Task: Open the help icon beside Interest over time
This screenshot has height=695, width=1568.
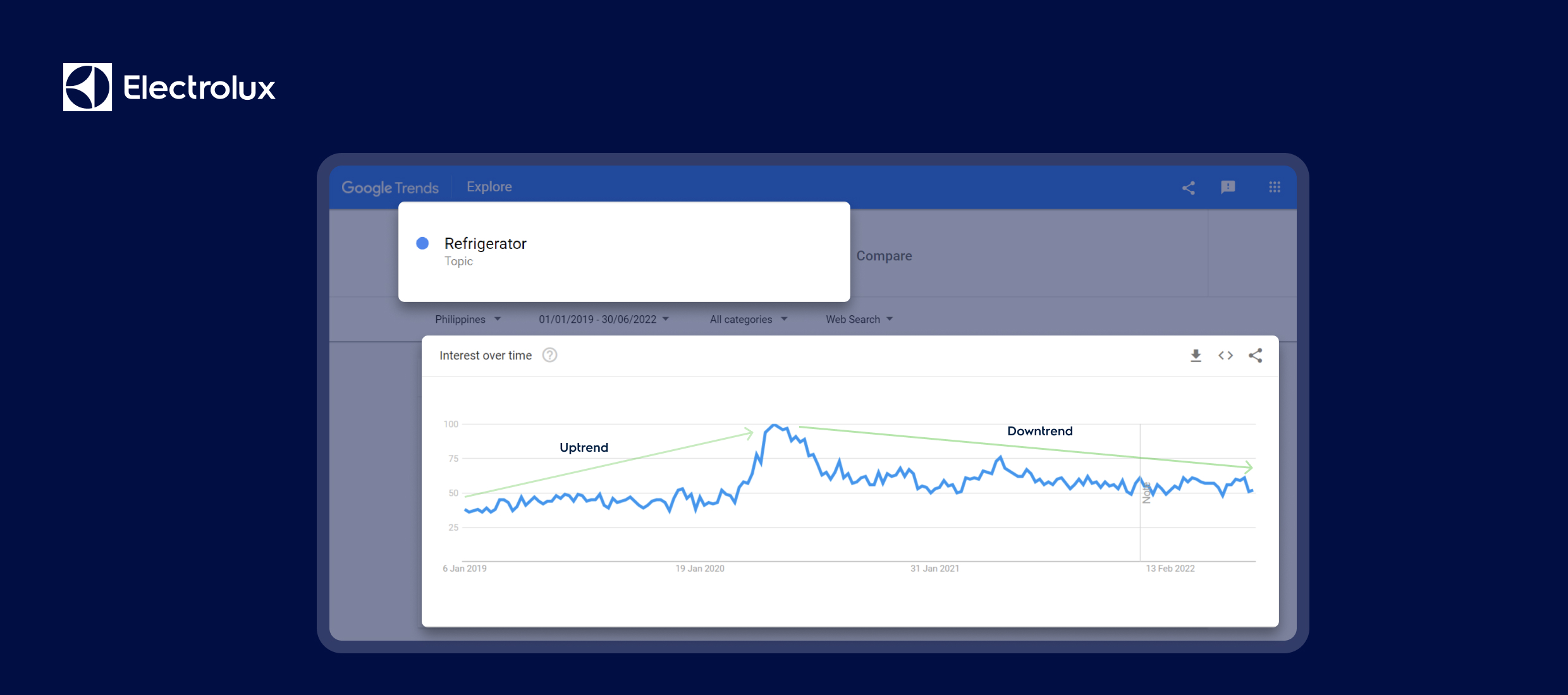Action: (549, 355)
